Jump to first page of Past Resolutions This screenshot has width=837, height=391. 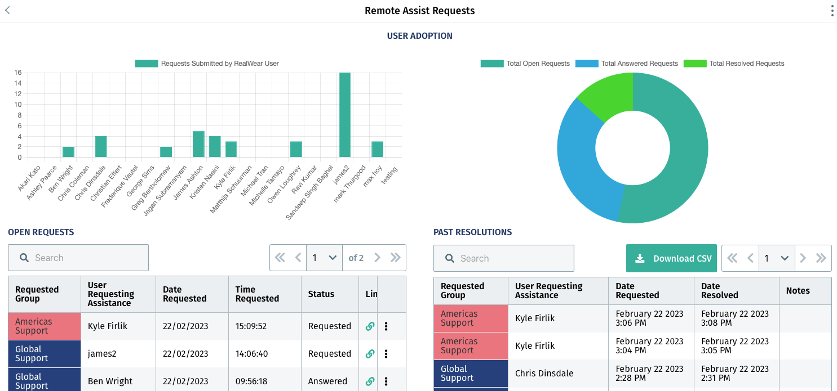coord(732,259)
